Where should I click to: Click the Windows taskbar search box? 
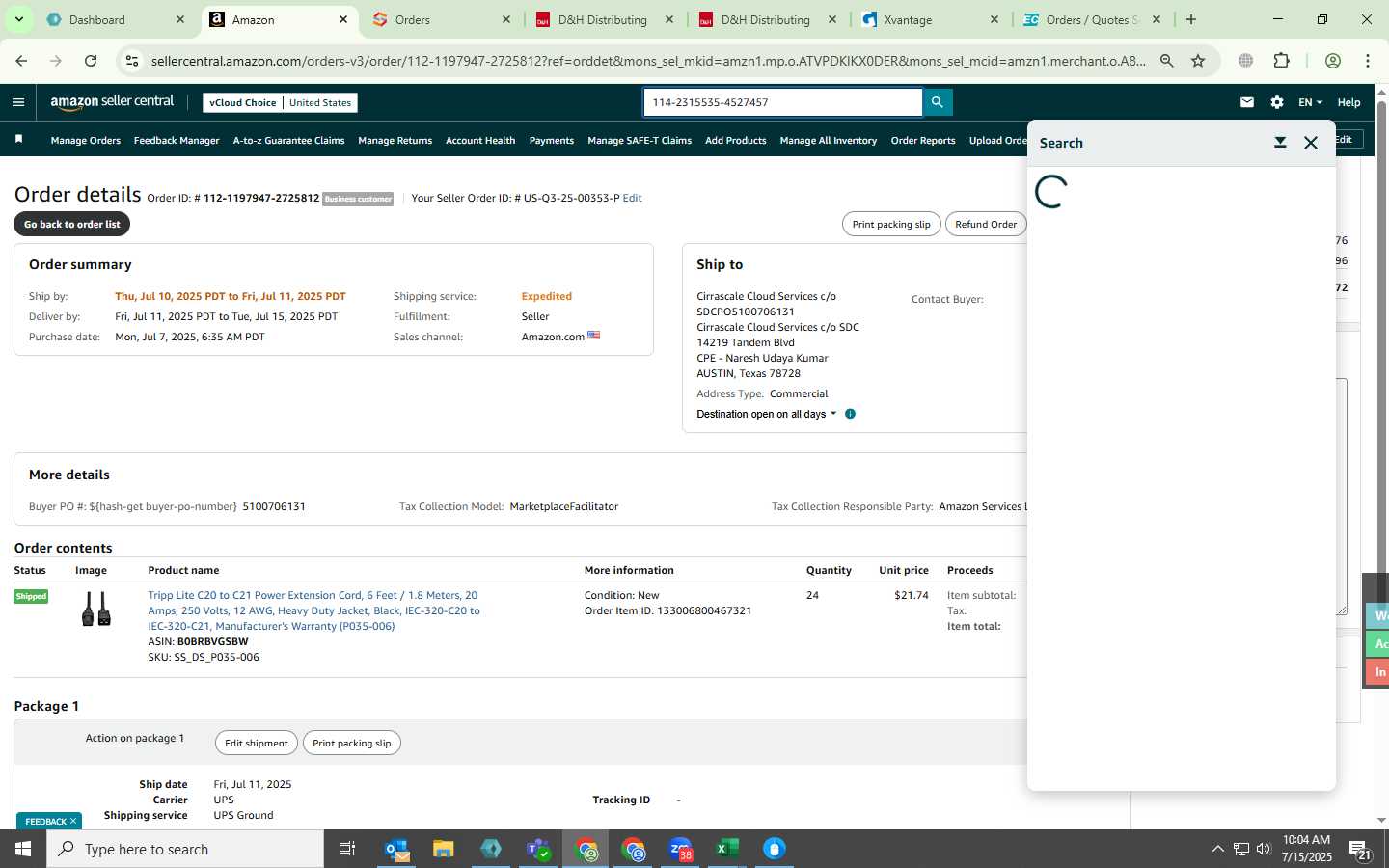tap(185, 849)
